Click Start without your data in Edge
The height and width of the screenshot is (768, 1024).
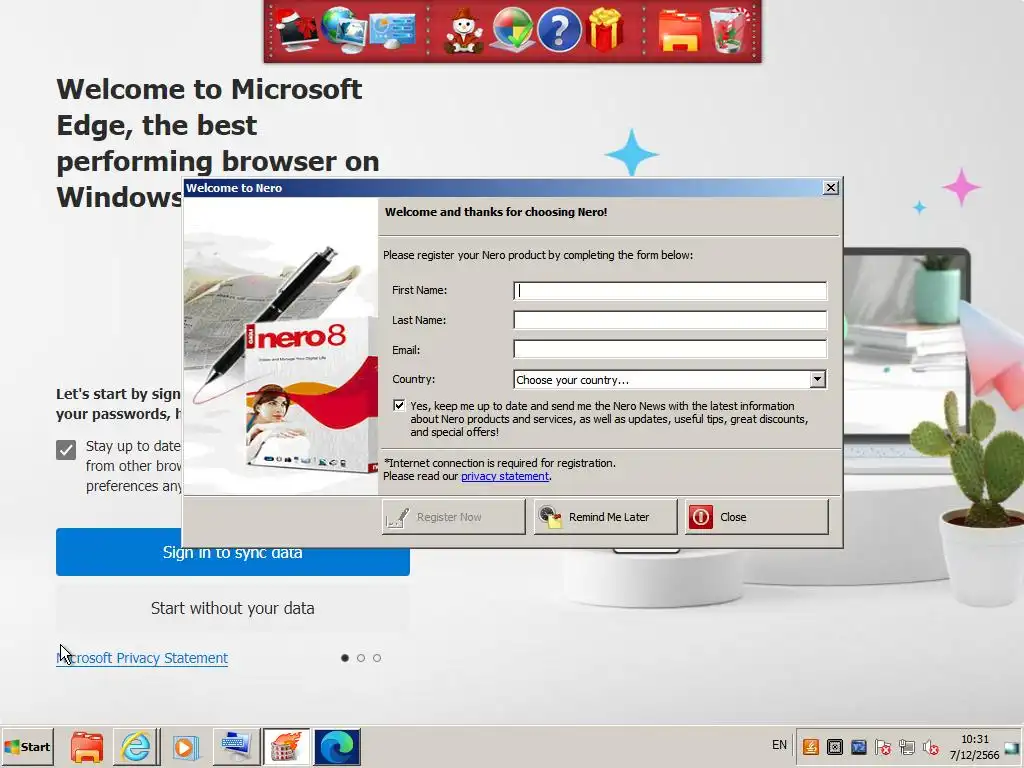tap(232, 608)
